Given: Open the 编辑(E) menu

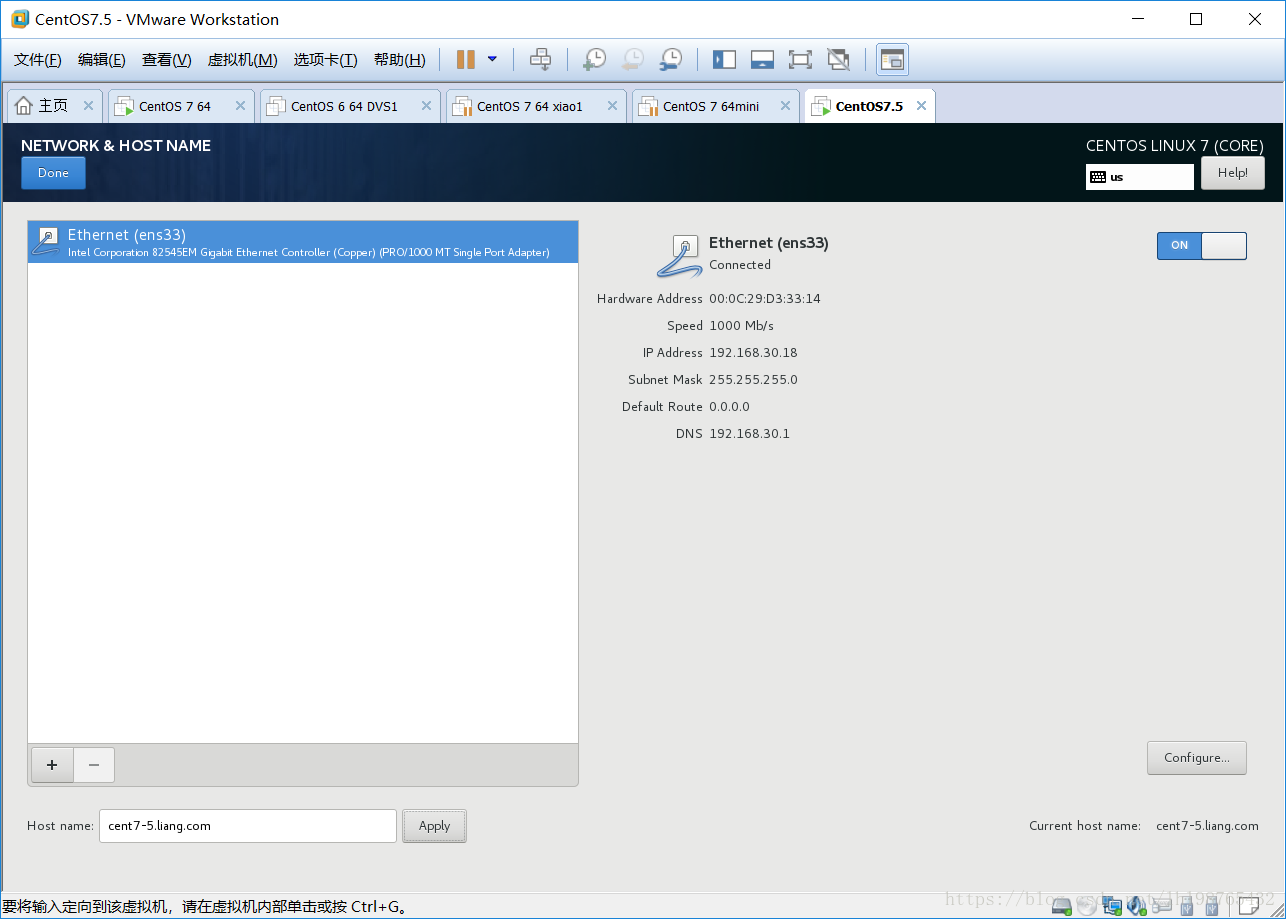Looking at the screenshot, I should point(102,60).
